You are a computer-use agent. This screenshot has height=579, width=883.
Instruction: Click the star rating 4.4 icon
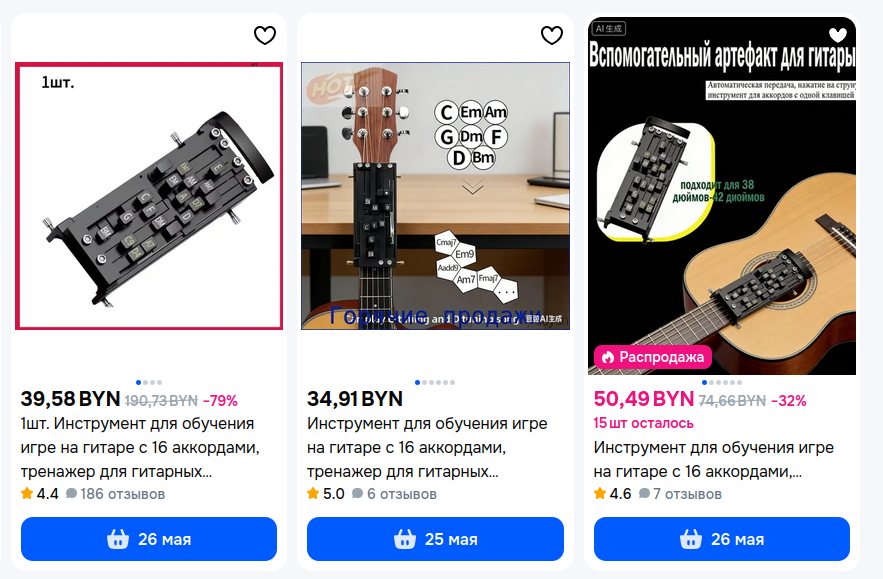click(27, 494)
